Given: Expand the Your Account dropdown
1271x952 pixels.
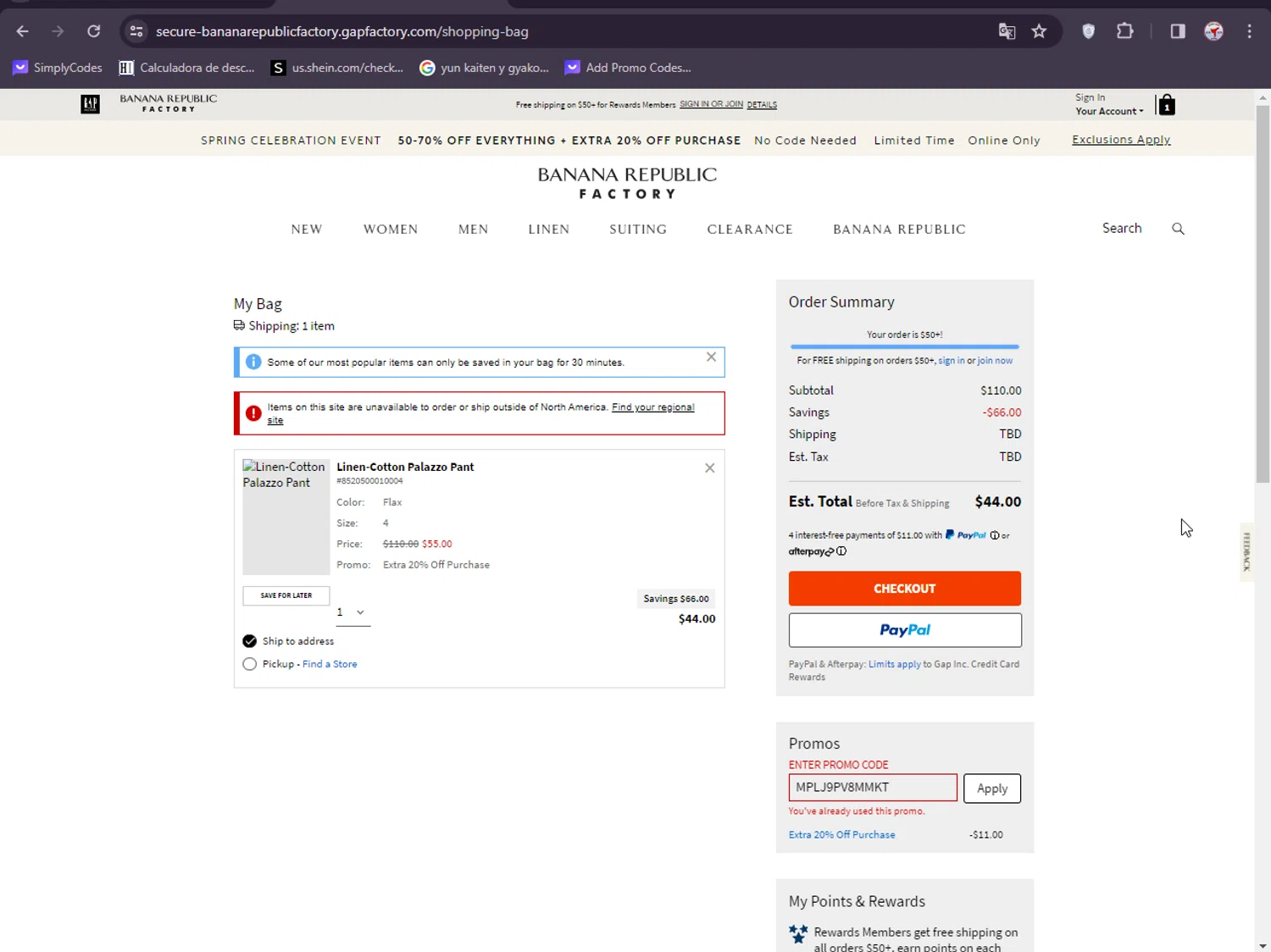Looking at the screenshot, I should (x=1109, y=112).
